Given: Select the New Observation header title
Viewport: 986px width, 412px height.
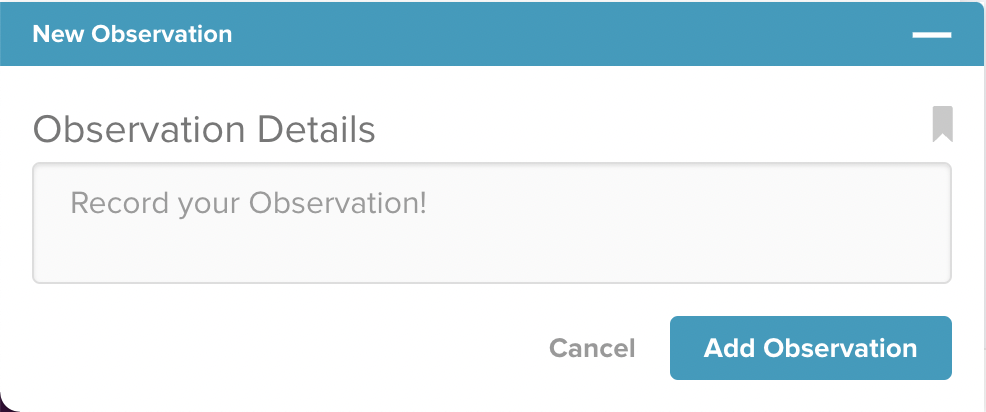Looking at the screenshot, I should [x=132, y=34].
